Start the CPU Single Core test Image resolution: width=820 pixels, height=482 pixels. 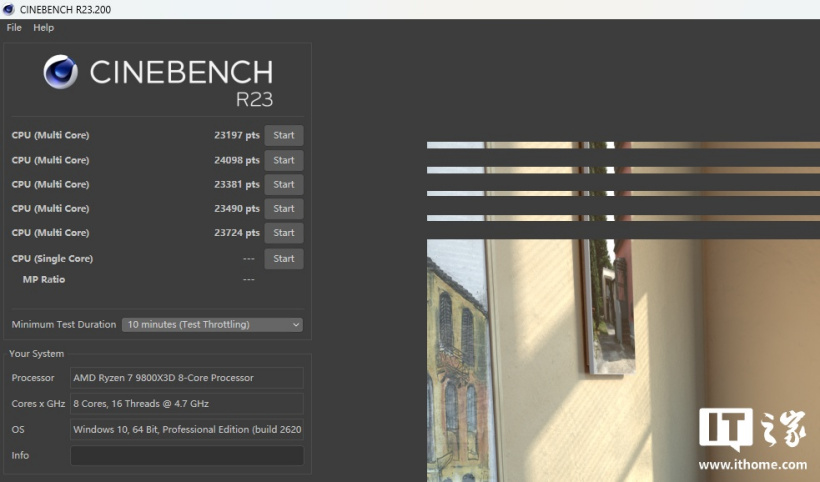pyautogui.click(x=283, y=259)
